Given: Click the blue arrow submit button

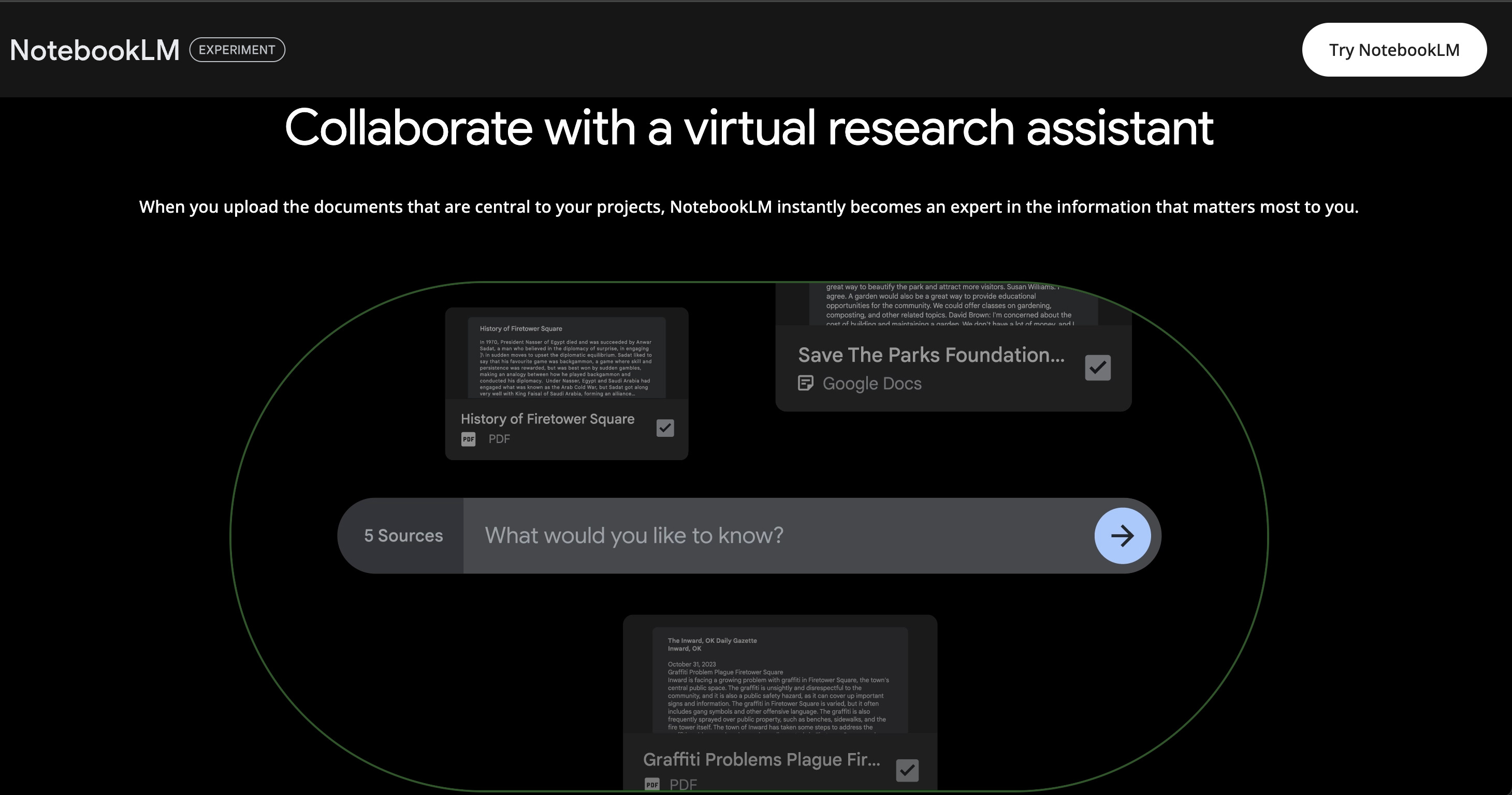Looking at the screenshot, I should pos(1122,536).
